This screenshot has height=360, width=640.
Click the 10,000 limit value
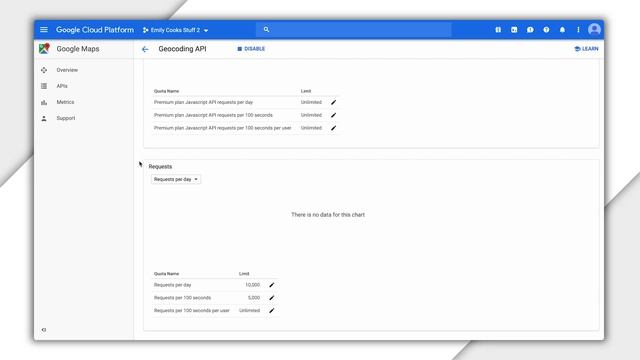(x=253, y=285)
